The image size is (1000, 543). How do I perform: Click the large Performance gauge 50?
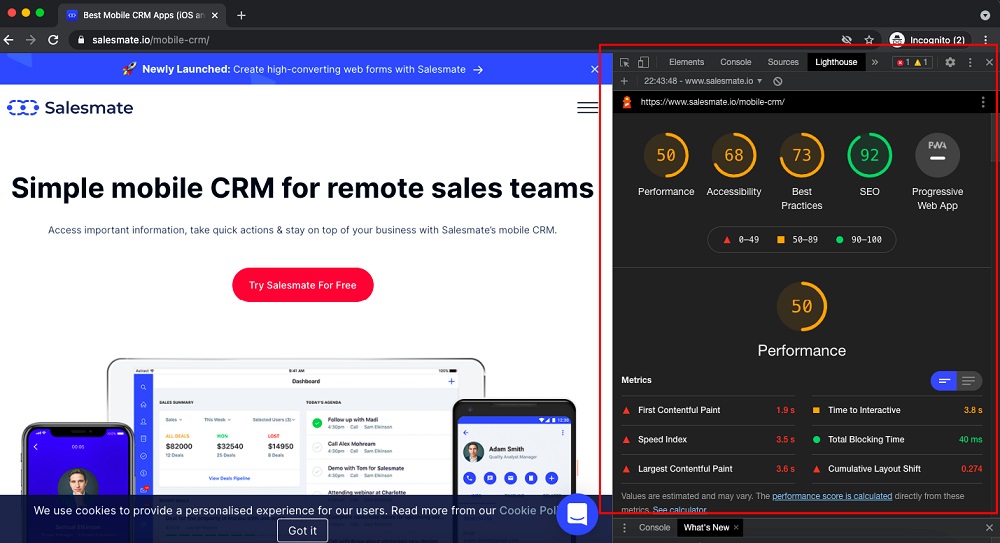[x=802, y=307]
